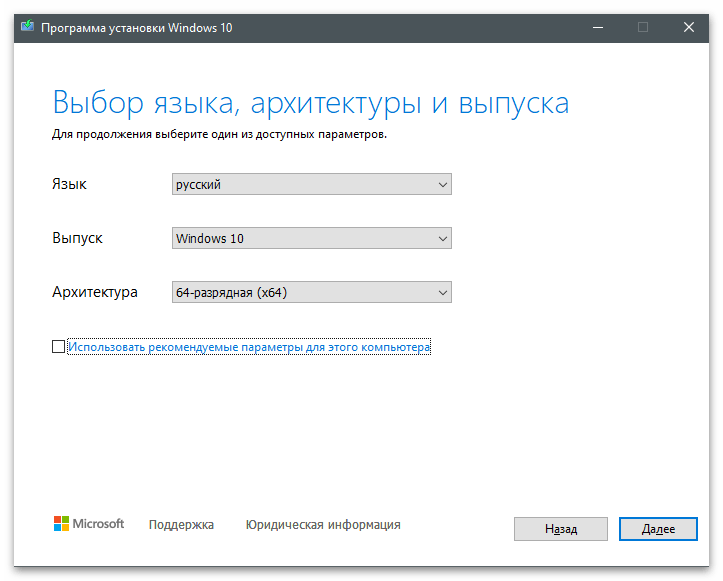The height and width of the screenshot is (581, 723).
Task: Enable recommended options for this PC checkbox
Action: tap(59, 347)
